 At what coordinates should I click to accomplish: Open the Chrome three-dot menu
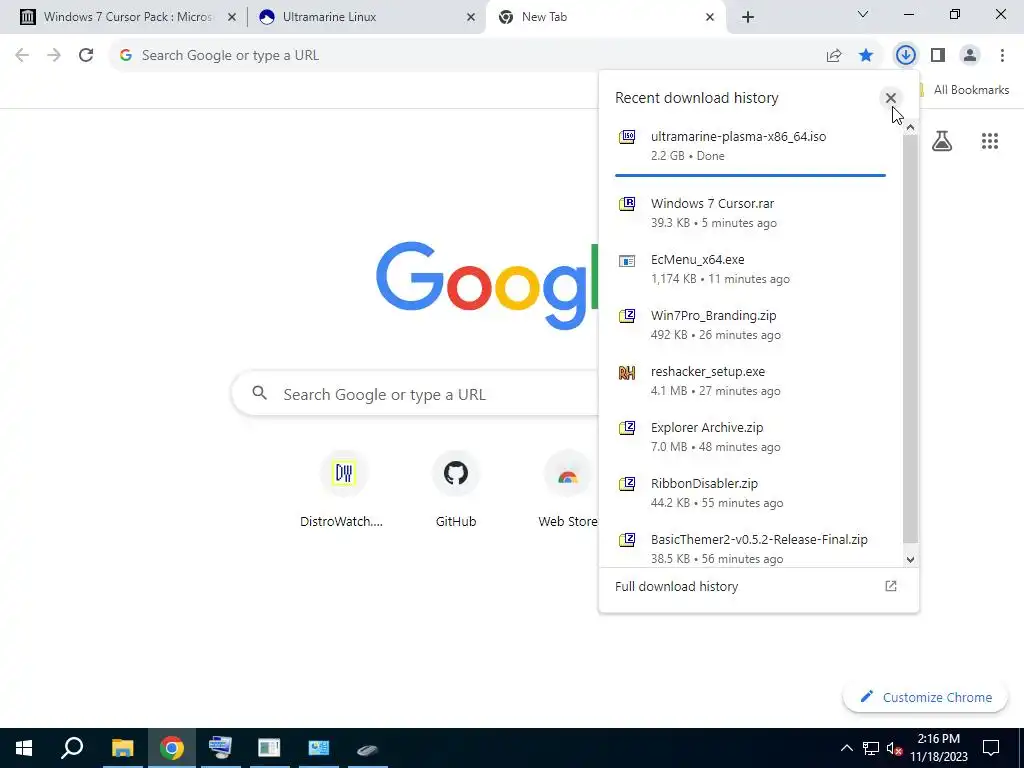[1002, 56]
